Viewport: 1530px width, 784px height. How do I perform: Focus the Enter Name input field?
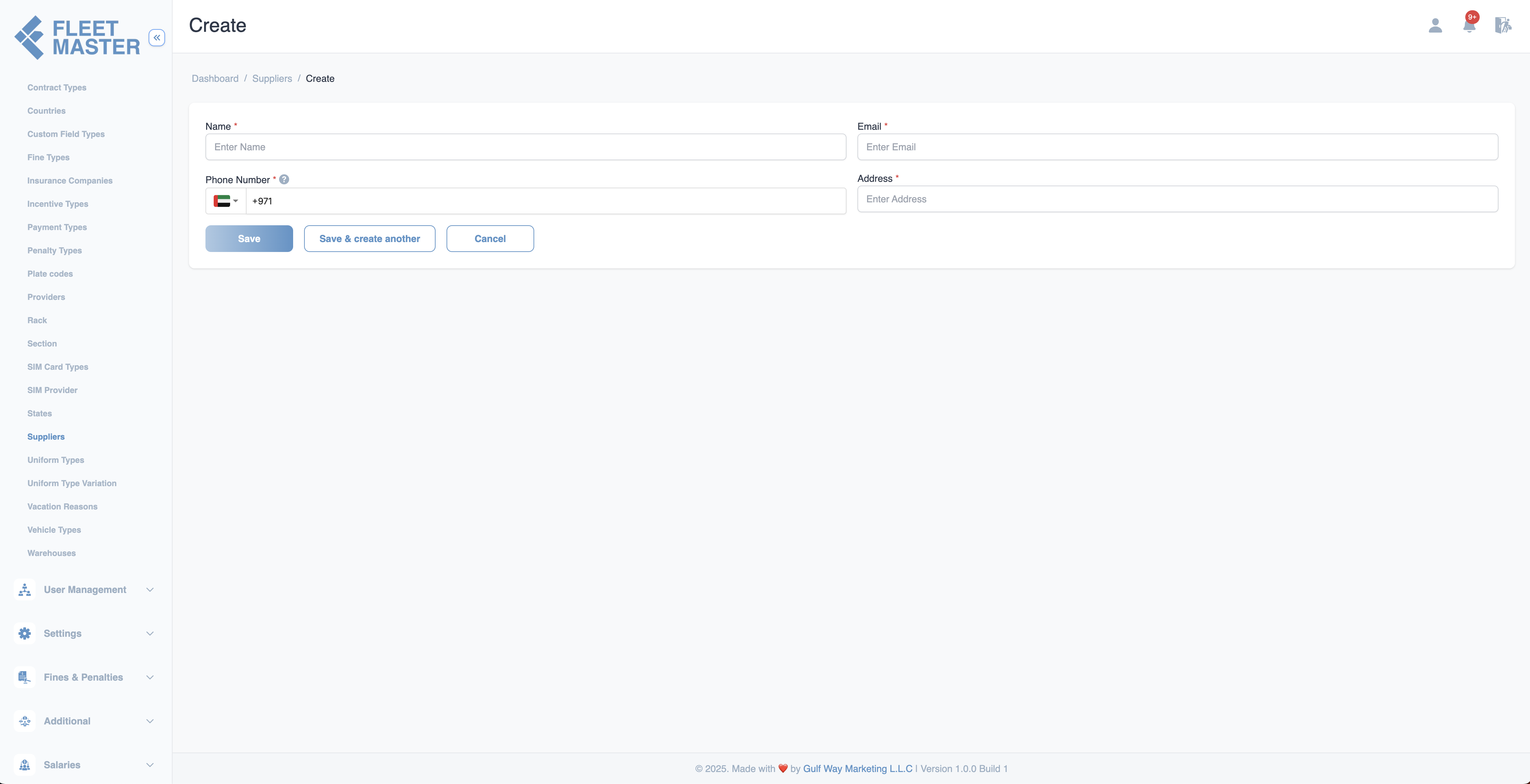[x=526, y=147]
